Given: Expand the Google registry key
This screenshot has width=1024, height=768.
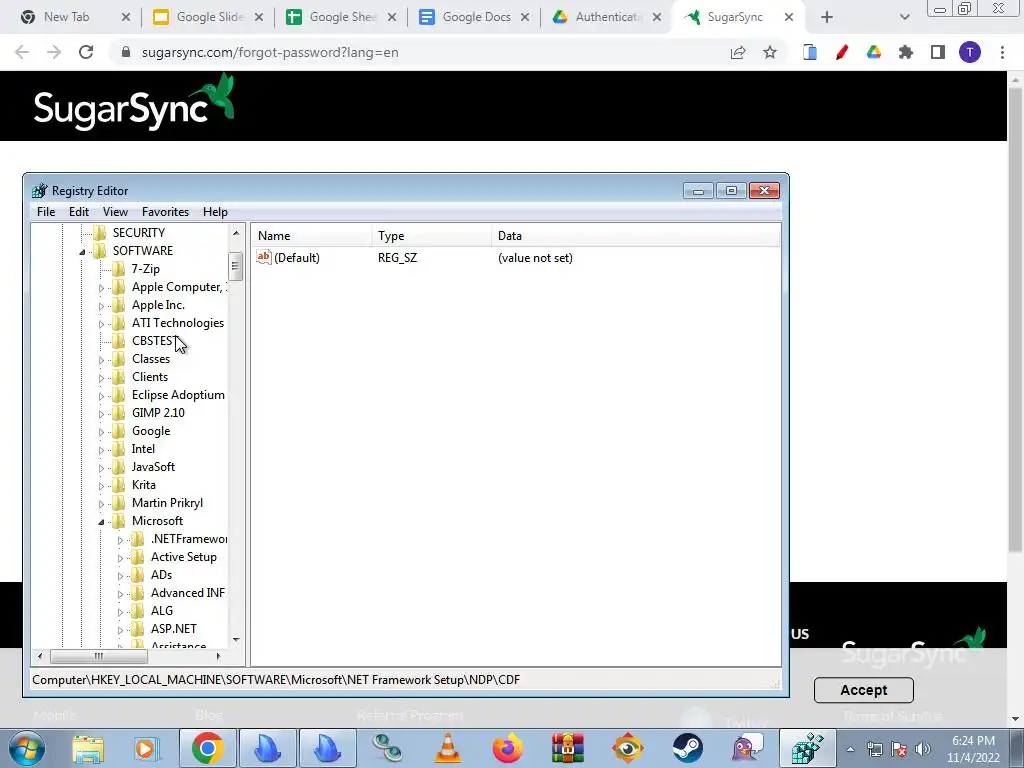Looking at the screenshot, I should pyautogui.click(x=101, y=431).
